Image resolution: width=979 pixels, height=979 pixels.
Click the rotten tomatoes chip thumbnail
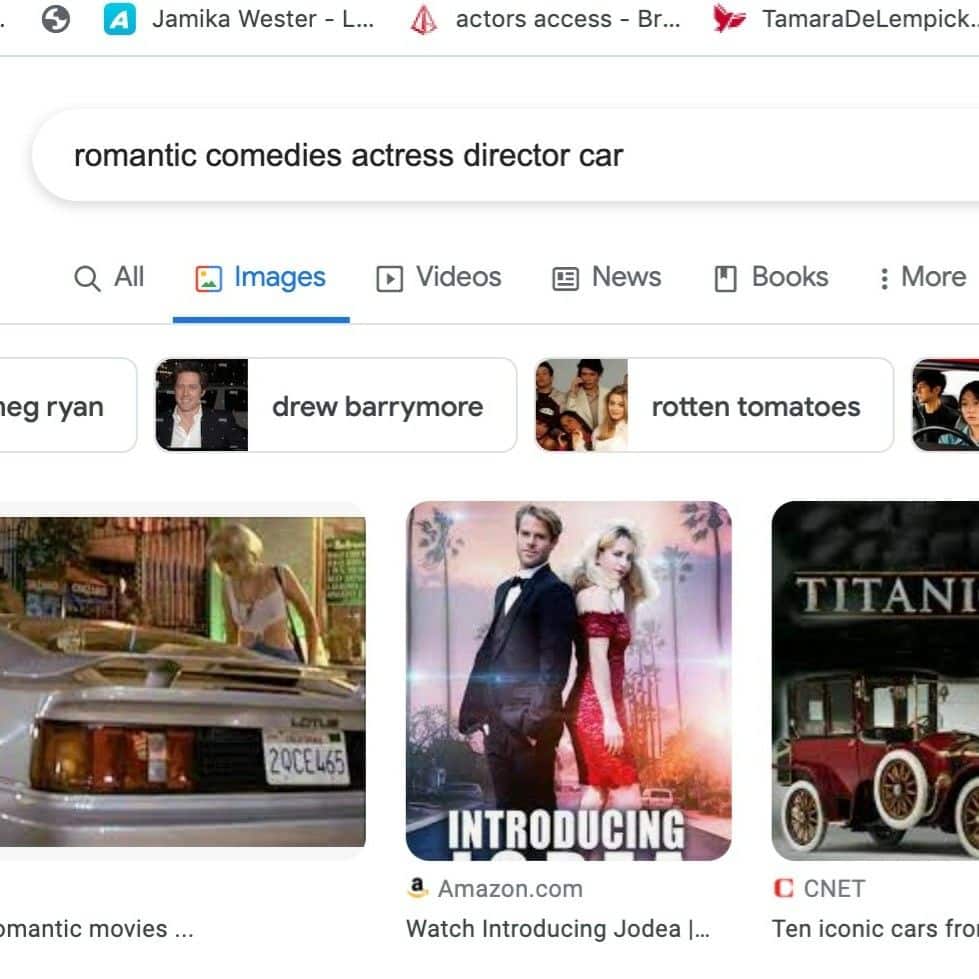tap(582, 405)
